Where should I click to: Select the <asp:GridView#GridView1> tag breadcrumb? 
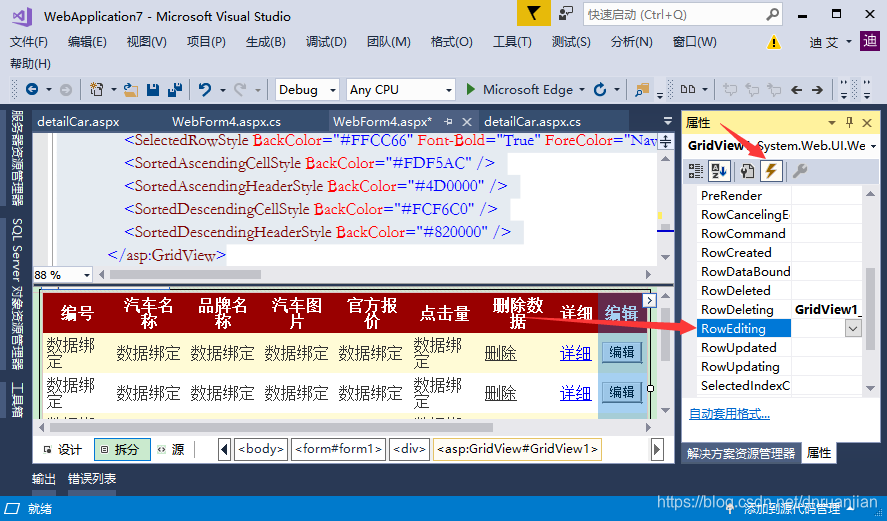point(517,449)
